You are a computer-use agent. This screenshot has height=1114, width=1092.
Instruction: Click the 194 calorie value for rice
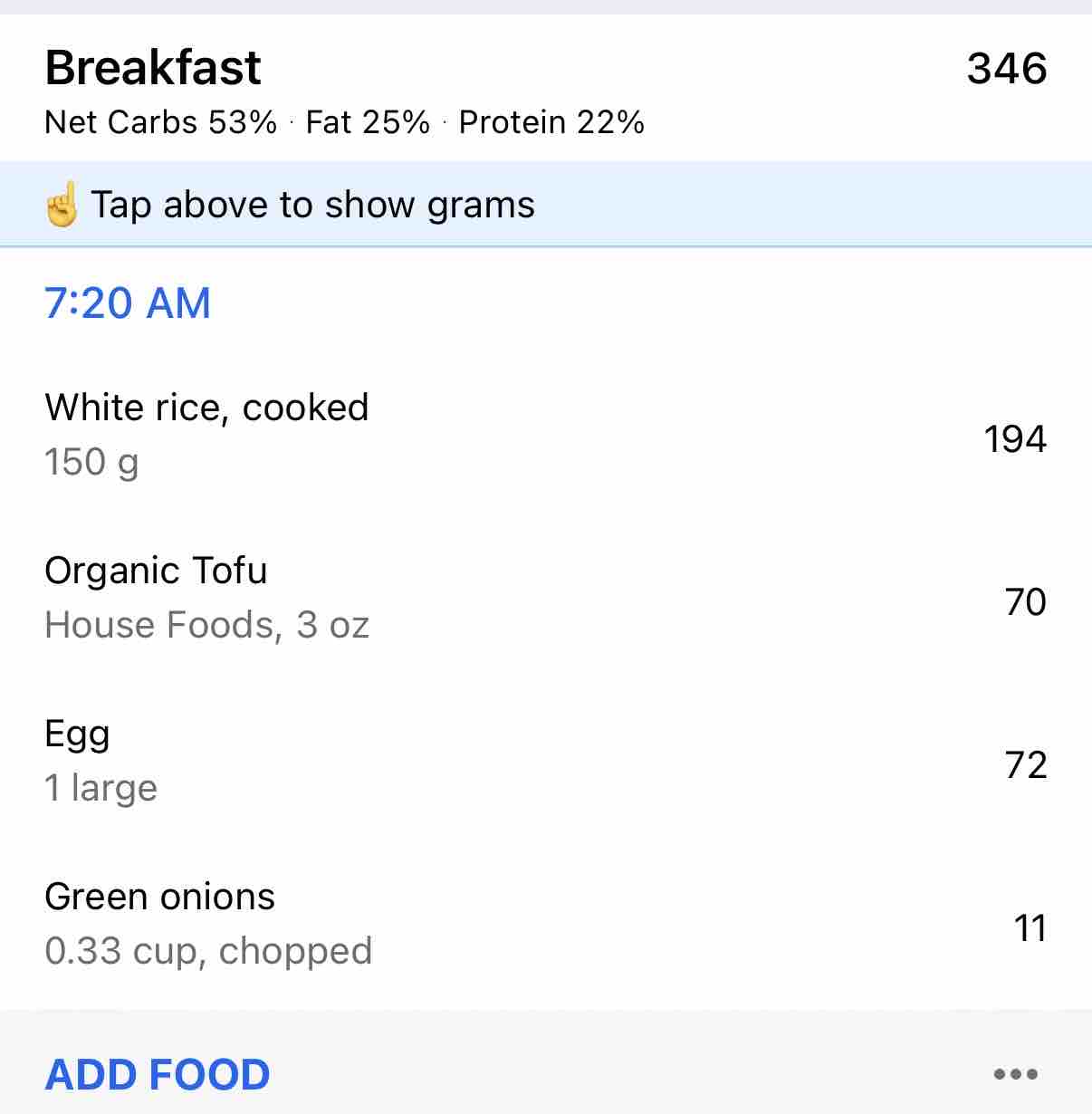pos(1015,439)
